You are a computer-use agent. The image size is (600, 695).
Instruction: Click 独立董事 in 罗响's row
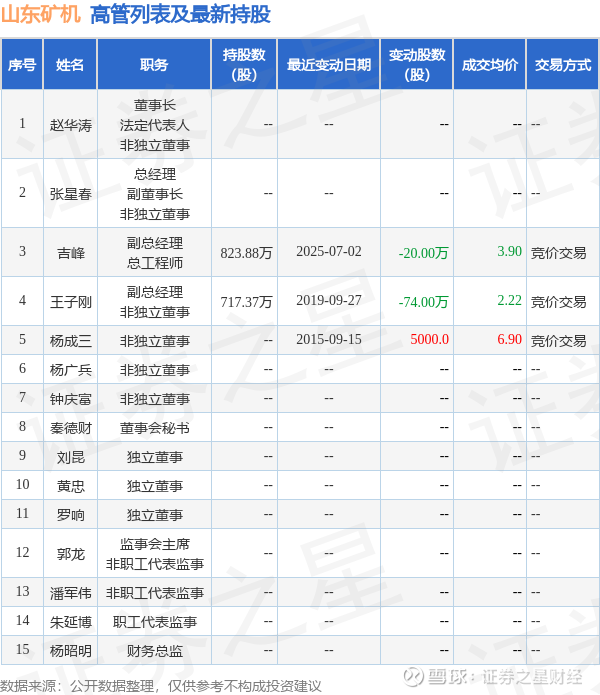[155, 515]
